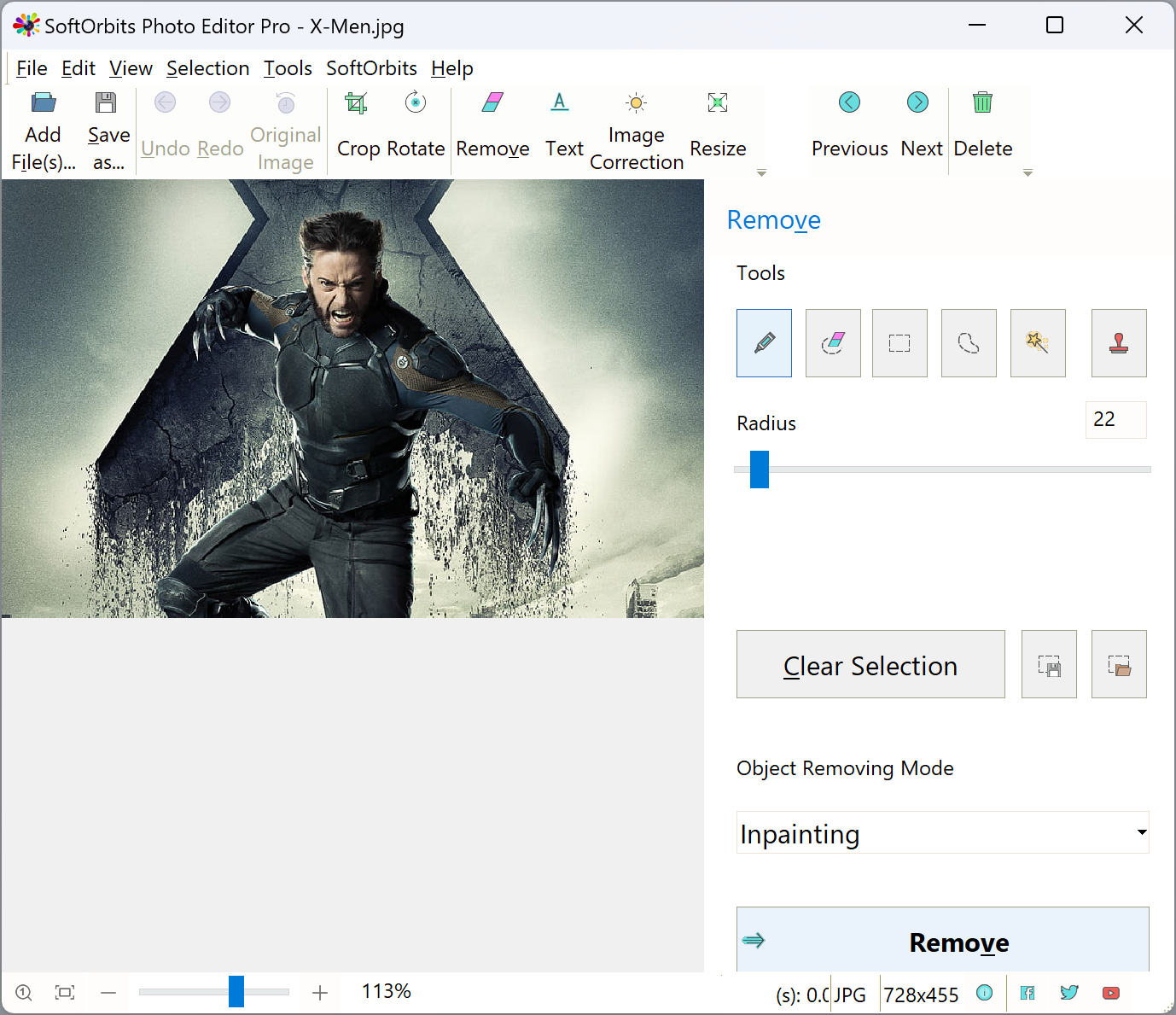1176x1015 pixels.
Task: Open the Resize tool
Action: pyautogui.click(x=718, y=128)
